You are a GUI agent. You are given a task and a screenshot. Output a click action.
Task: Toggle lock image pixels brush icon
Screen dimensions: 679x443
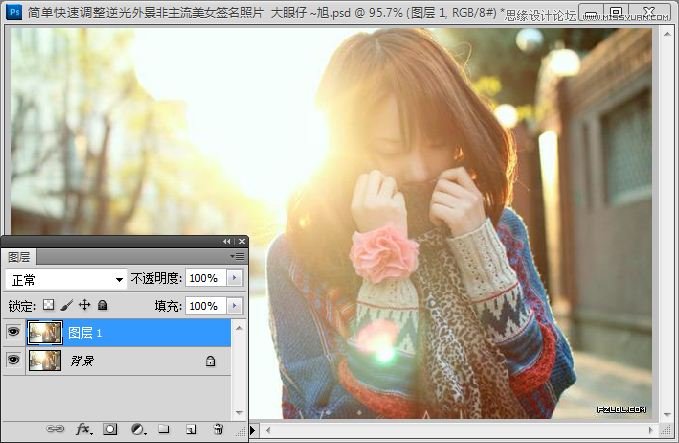tap(66, 305)
